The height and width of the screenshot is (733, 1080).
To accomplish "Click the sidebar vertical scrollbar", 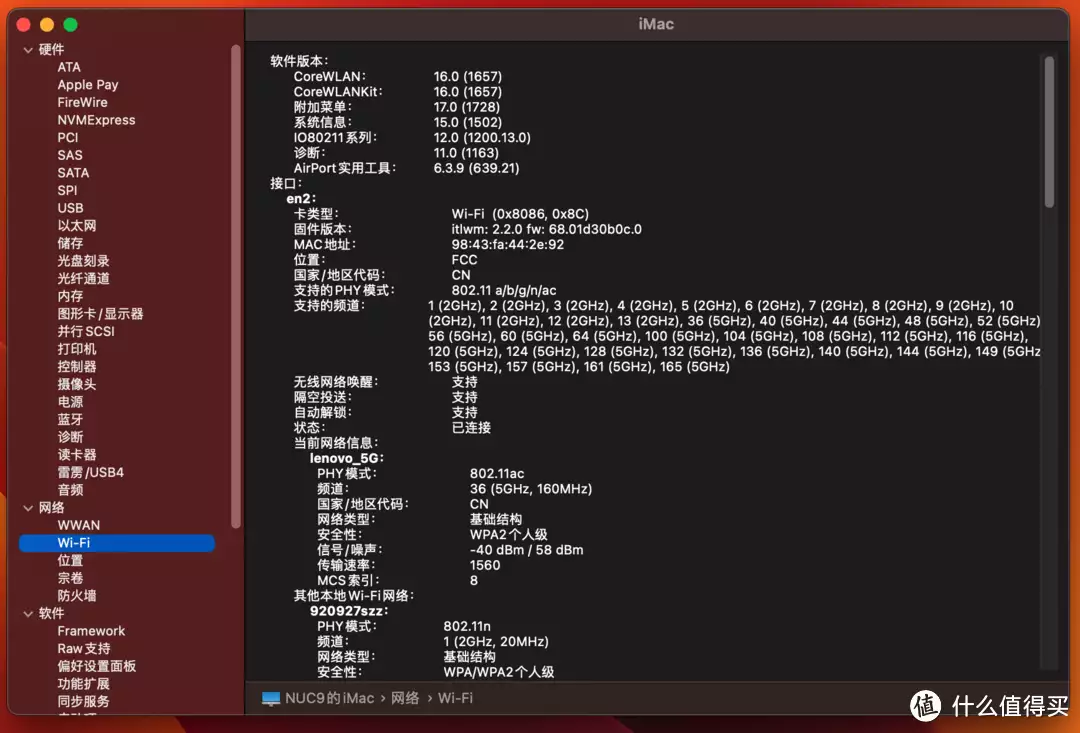I will click(236, 286).
